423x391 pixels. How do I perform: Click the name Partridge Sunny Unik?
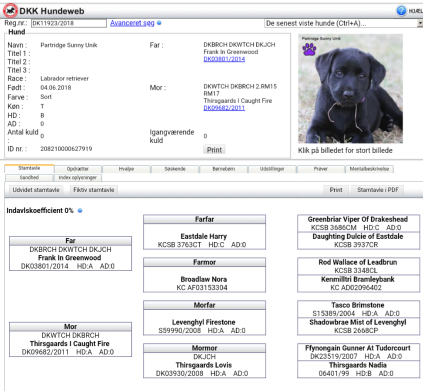(x=69, y=45)
